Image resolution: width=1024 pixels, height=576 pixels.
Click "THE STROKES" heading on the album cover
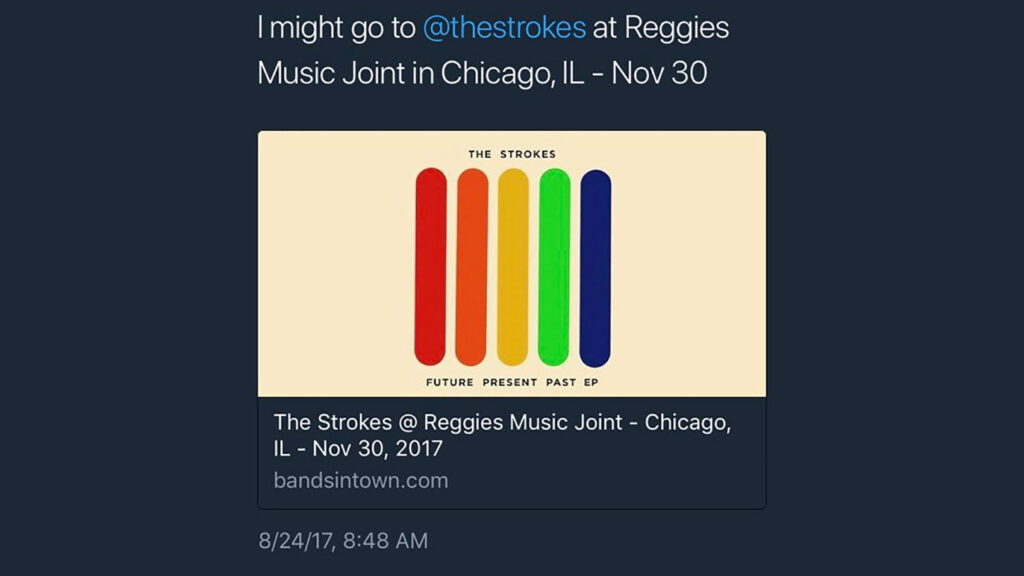click(512, 154)
